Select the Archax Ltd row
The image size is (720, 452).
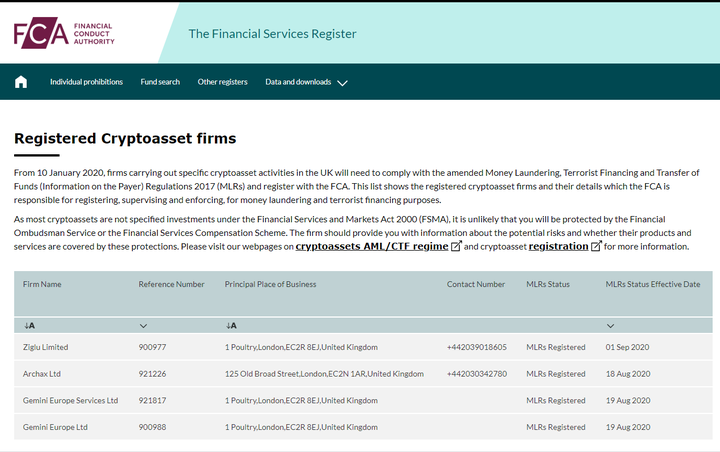(42, 374)
